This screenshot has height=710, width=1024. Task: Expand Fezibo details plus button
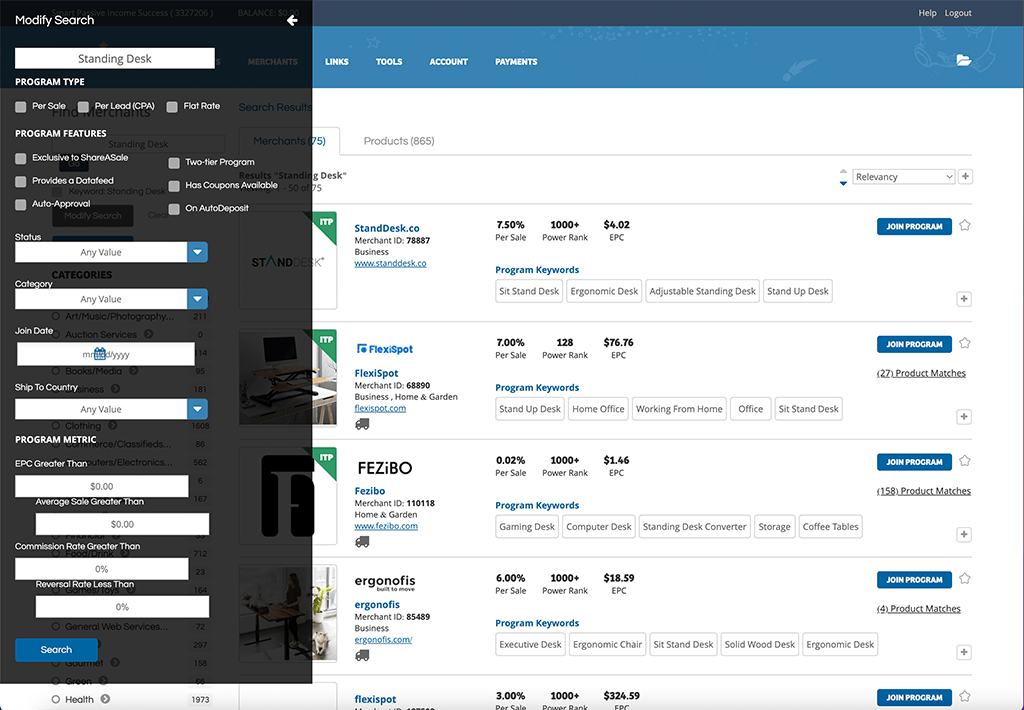pos(963,534)
